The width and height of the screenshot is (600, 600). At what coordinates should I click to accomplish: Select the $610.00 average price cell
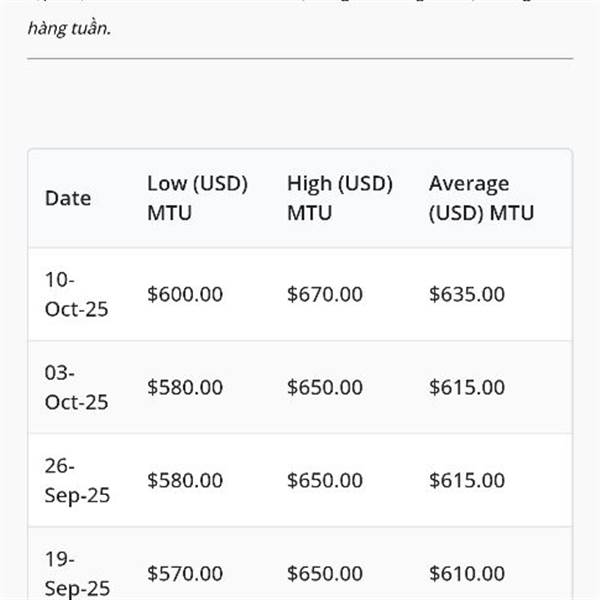click(x=467, y=573)
